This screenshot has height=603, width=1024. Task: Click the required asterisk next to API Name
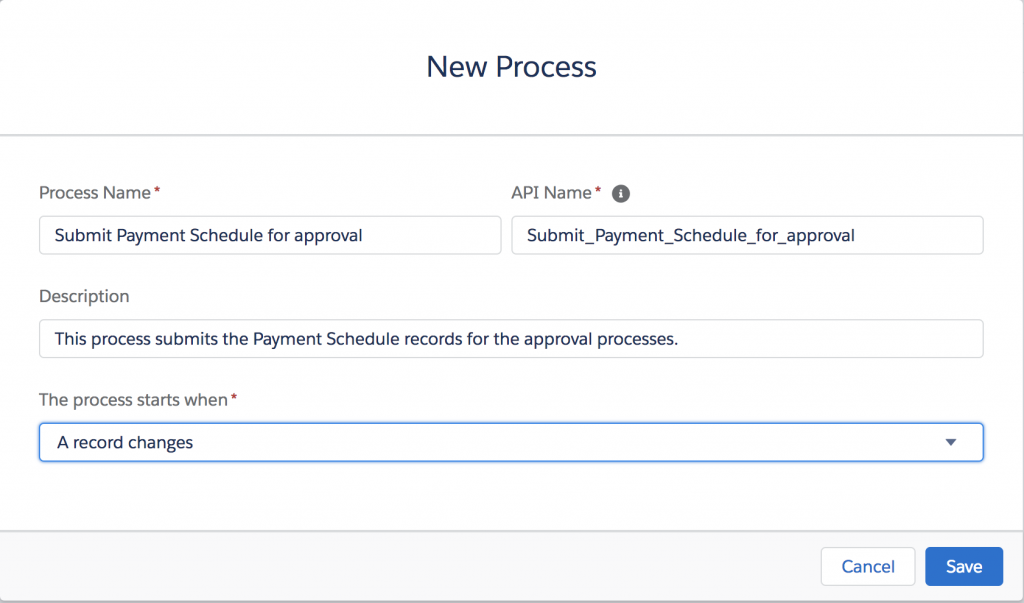tap(597, 189)
